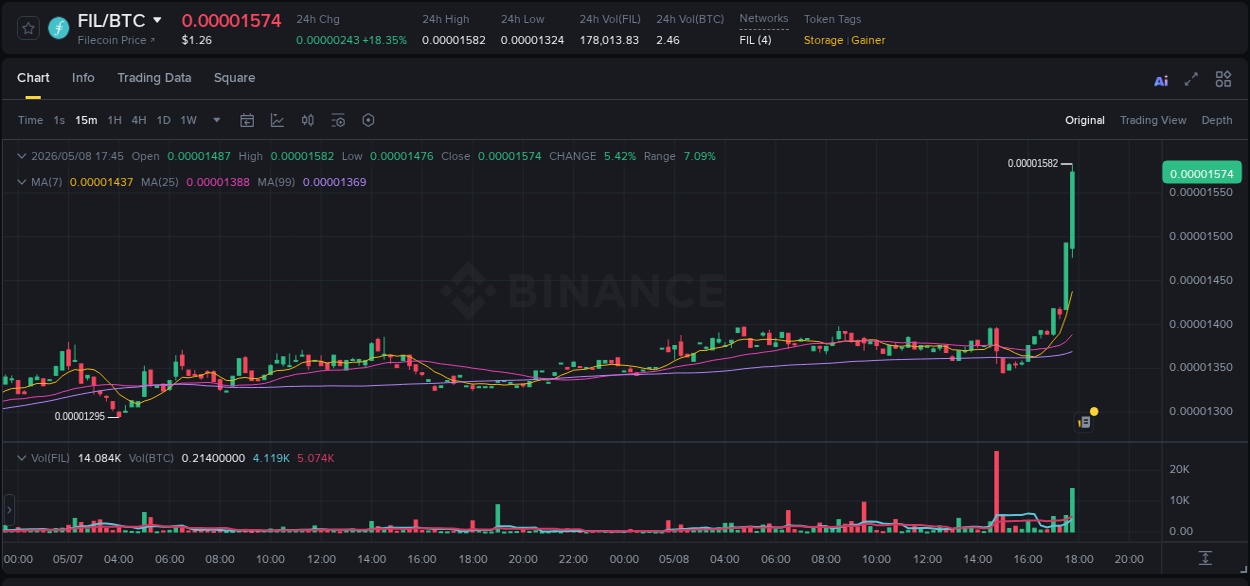This screenshot has width=1250, height=586.
Task: Click the 05/08 date axis label
Action: [674, 559]
